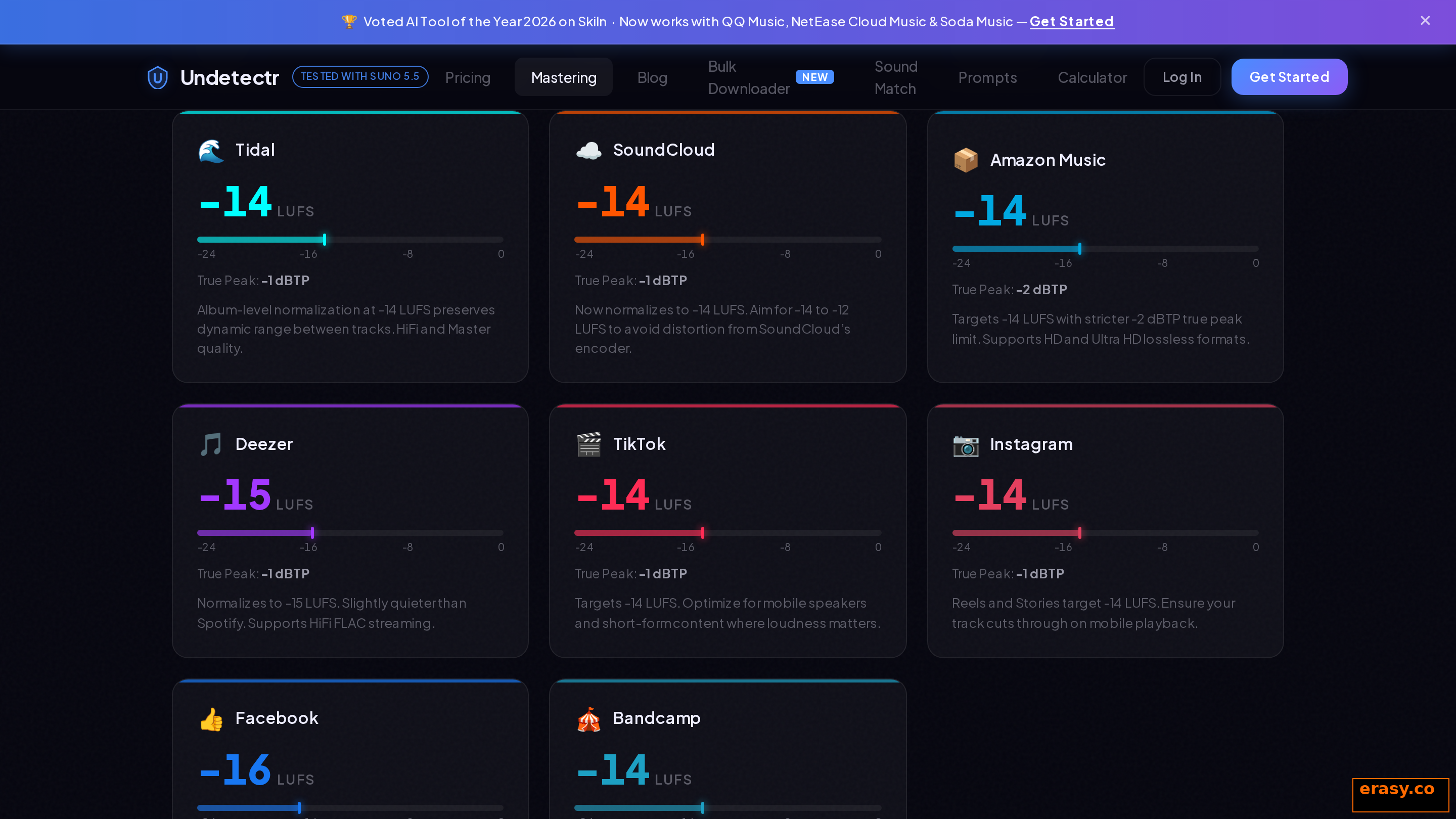Click the Facebook card title
Image resolution: width=1456 pixels, height=819 pixels.
[x=277, y=718]
